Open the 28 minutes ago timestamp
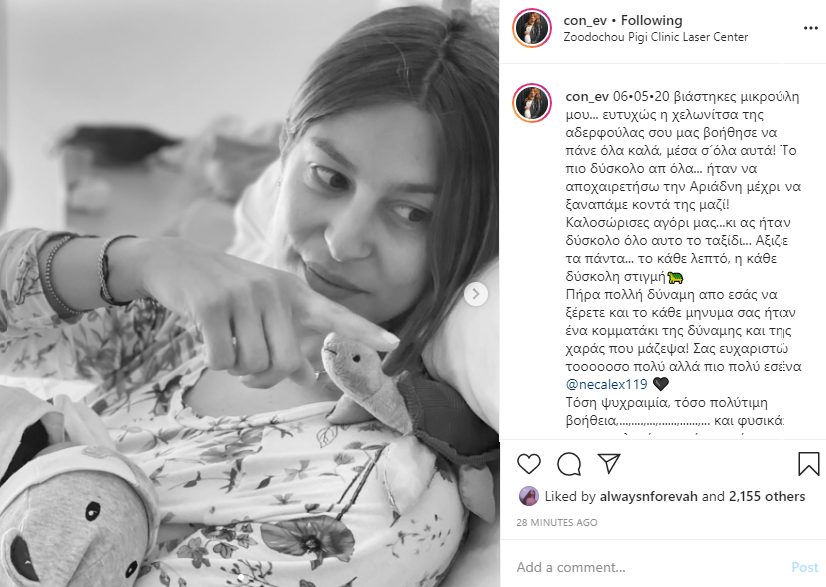 pyautogui.click(x=556, y=523)
